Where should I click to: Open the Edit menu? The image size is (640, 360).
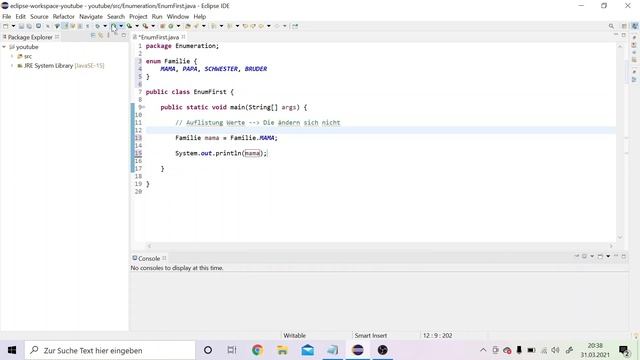(20, 17)
